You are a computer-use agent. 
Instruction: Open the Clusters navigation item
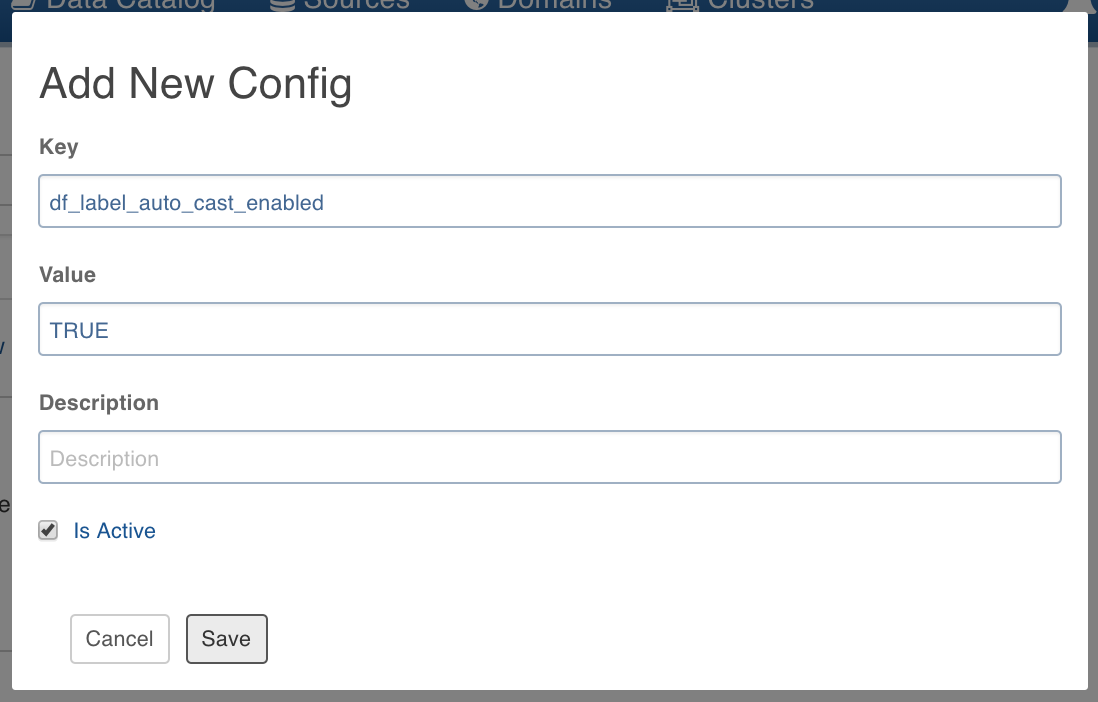[x=760, y=5]
